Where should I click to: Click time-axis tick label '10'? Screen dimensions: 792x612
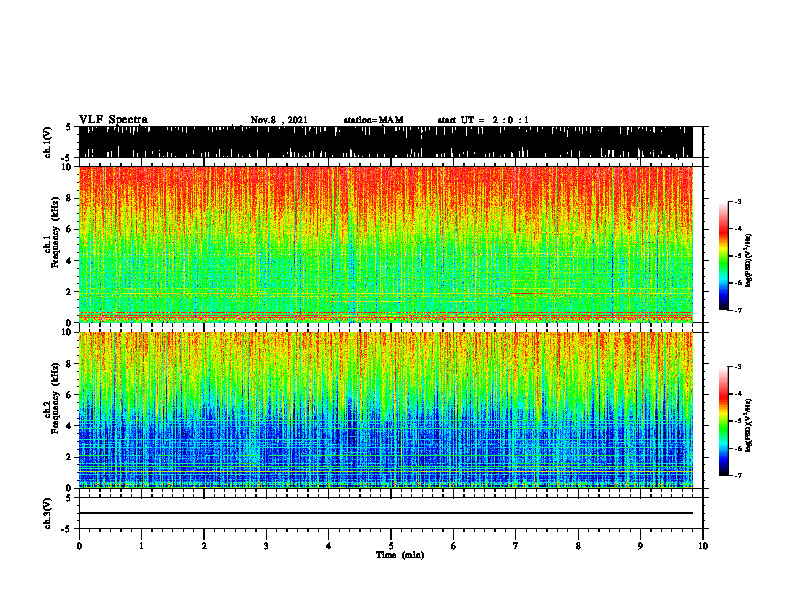pos(703,546)
